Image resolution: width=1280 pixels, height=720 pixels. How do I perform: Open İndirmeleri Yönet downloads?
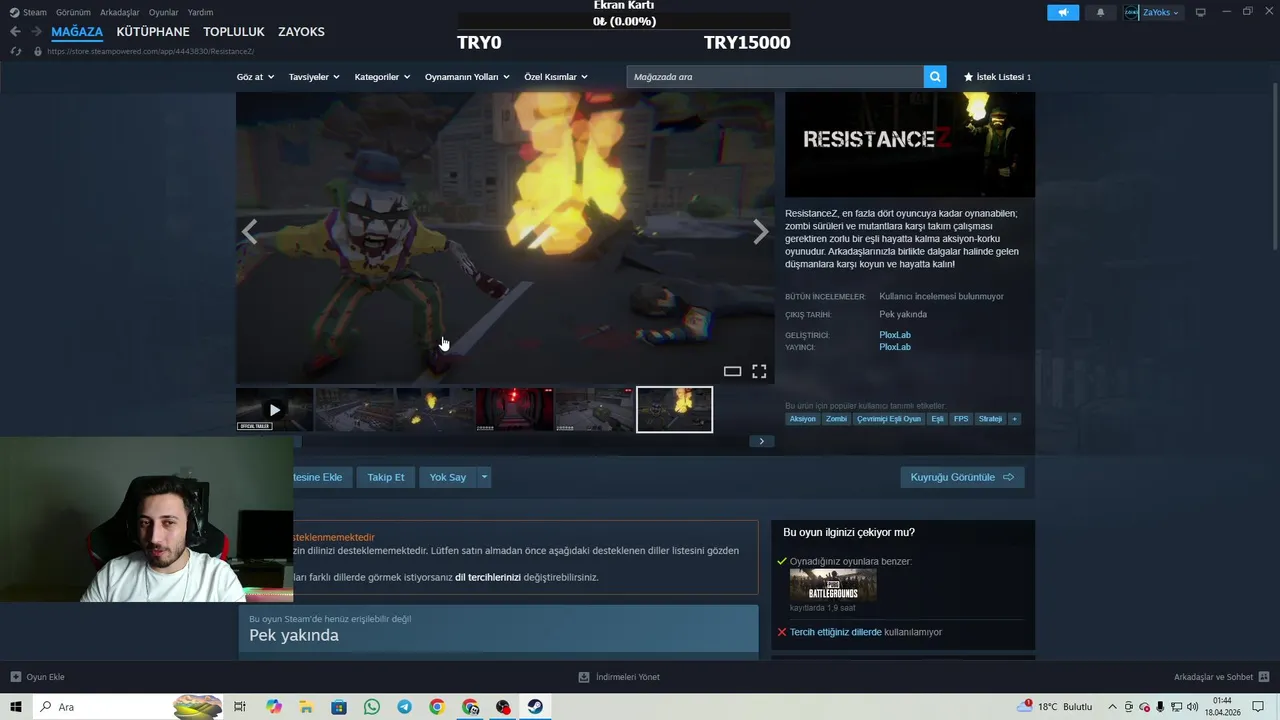(x=619, y=677)
